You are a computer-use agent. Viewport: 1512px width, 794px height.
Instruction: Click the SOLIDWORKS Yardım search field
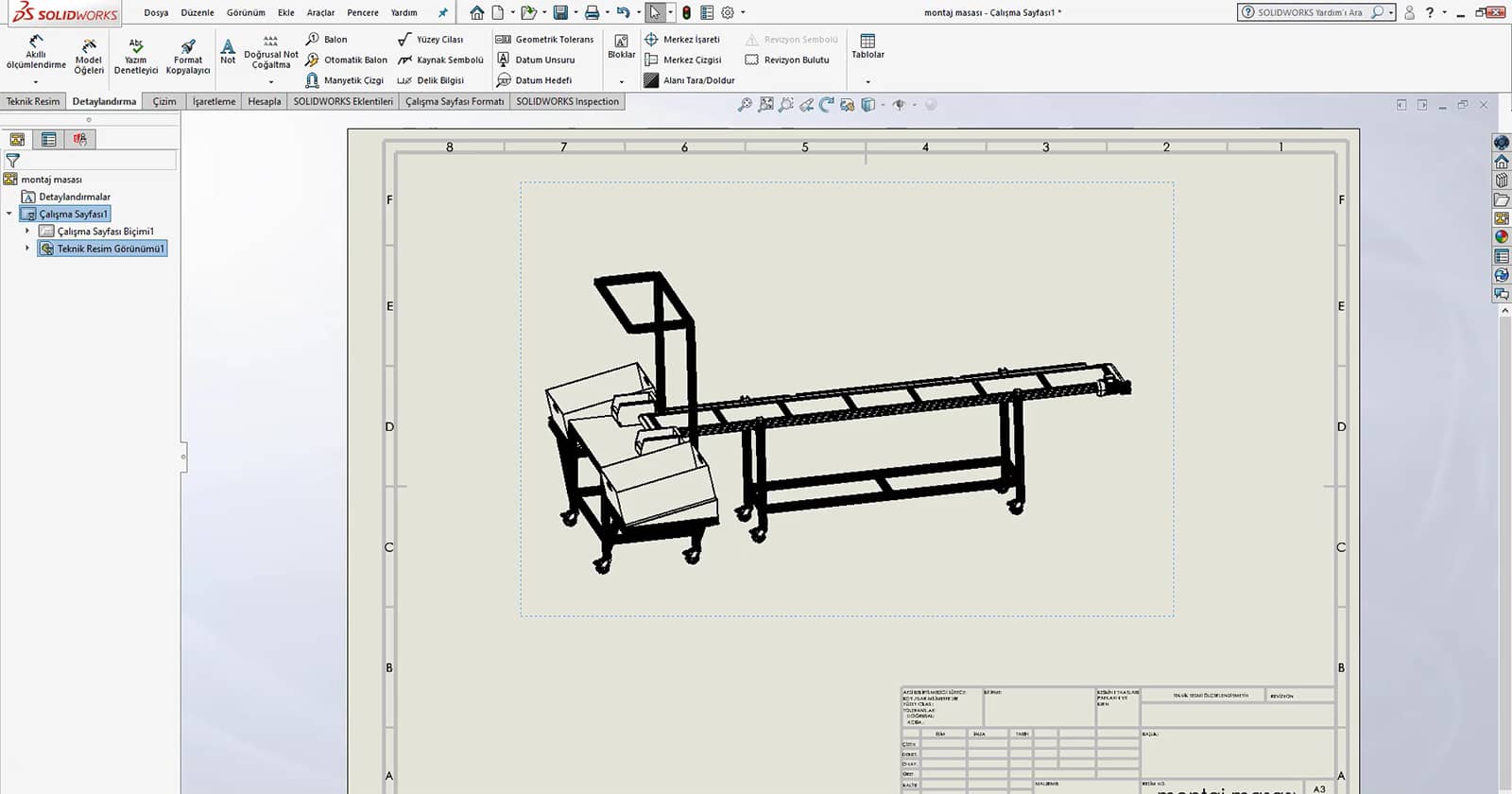[x=1309, y=12]
